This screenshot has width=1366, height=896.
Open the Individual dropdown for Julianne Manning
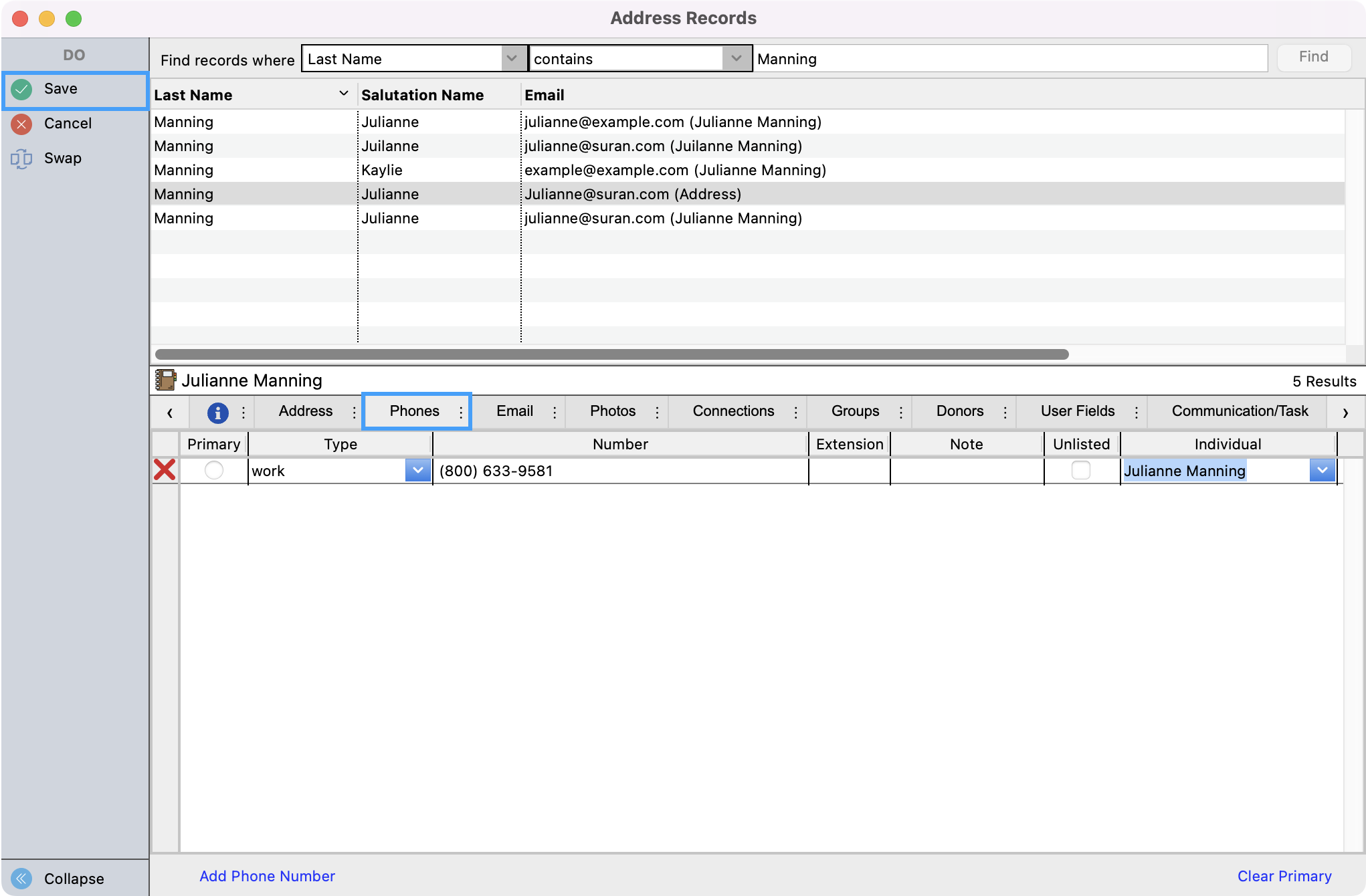click(1322, 470)
